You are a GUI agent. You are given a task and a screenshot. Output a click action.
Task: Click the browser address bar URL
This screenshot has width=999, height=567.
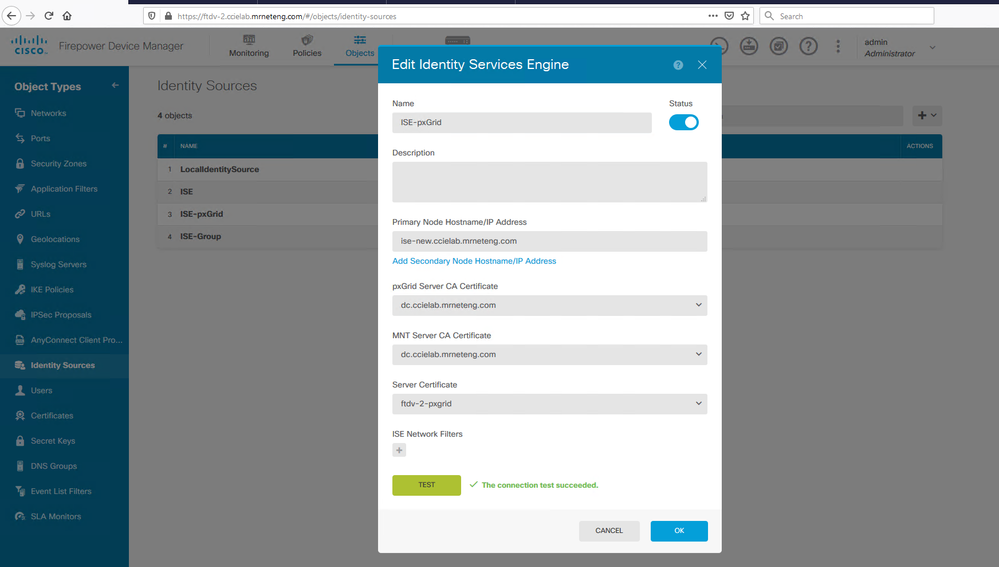point(287,17)
